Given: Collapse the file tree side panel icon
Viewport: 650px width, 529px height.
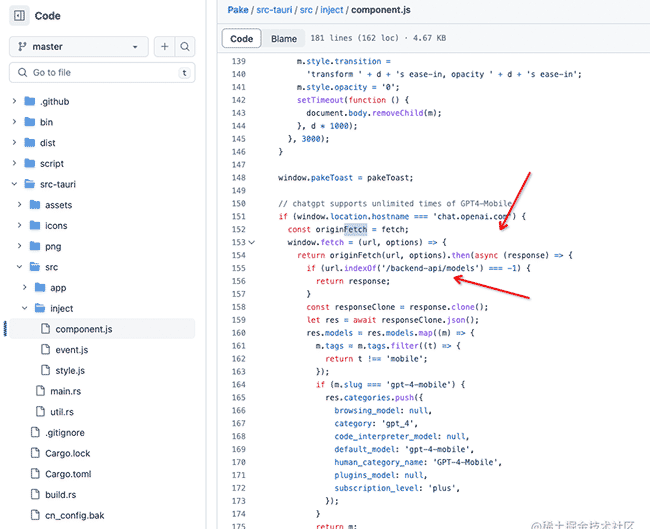Looking at the screenshot, I should click(19, 16).
